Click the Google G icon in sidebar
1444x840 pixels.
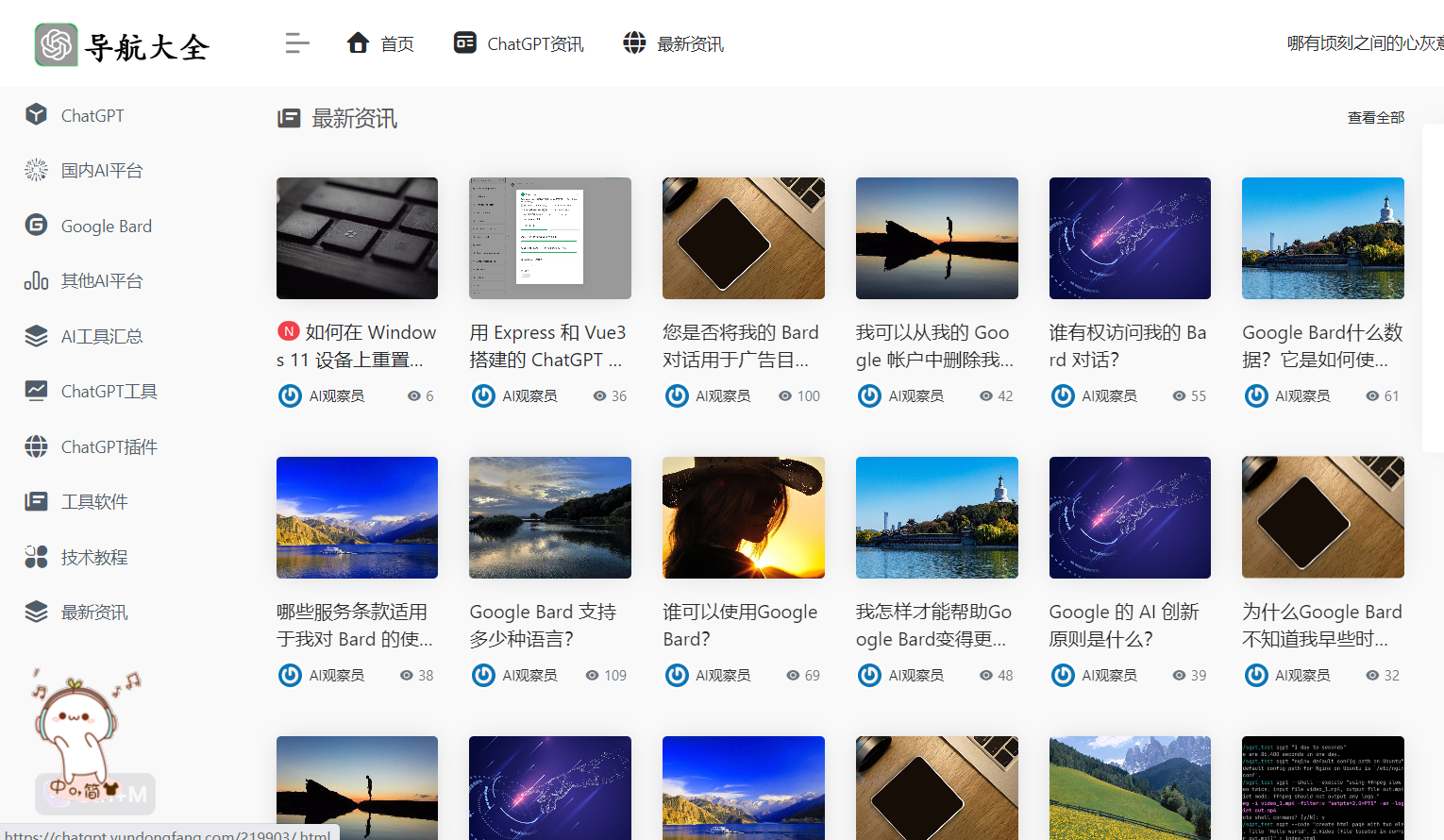click(36, 225)
